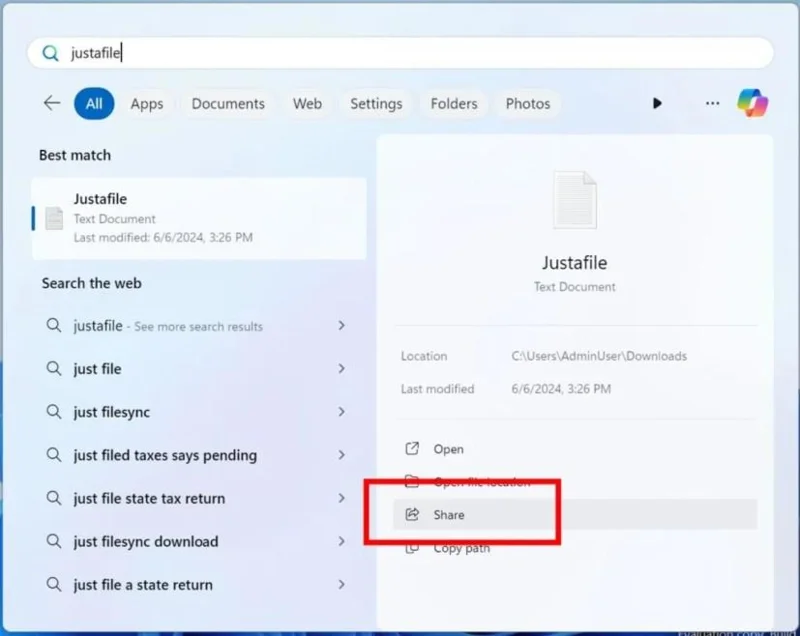
Task: Switch to the Settings filter
Action: click(x=376, y=104)
